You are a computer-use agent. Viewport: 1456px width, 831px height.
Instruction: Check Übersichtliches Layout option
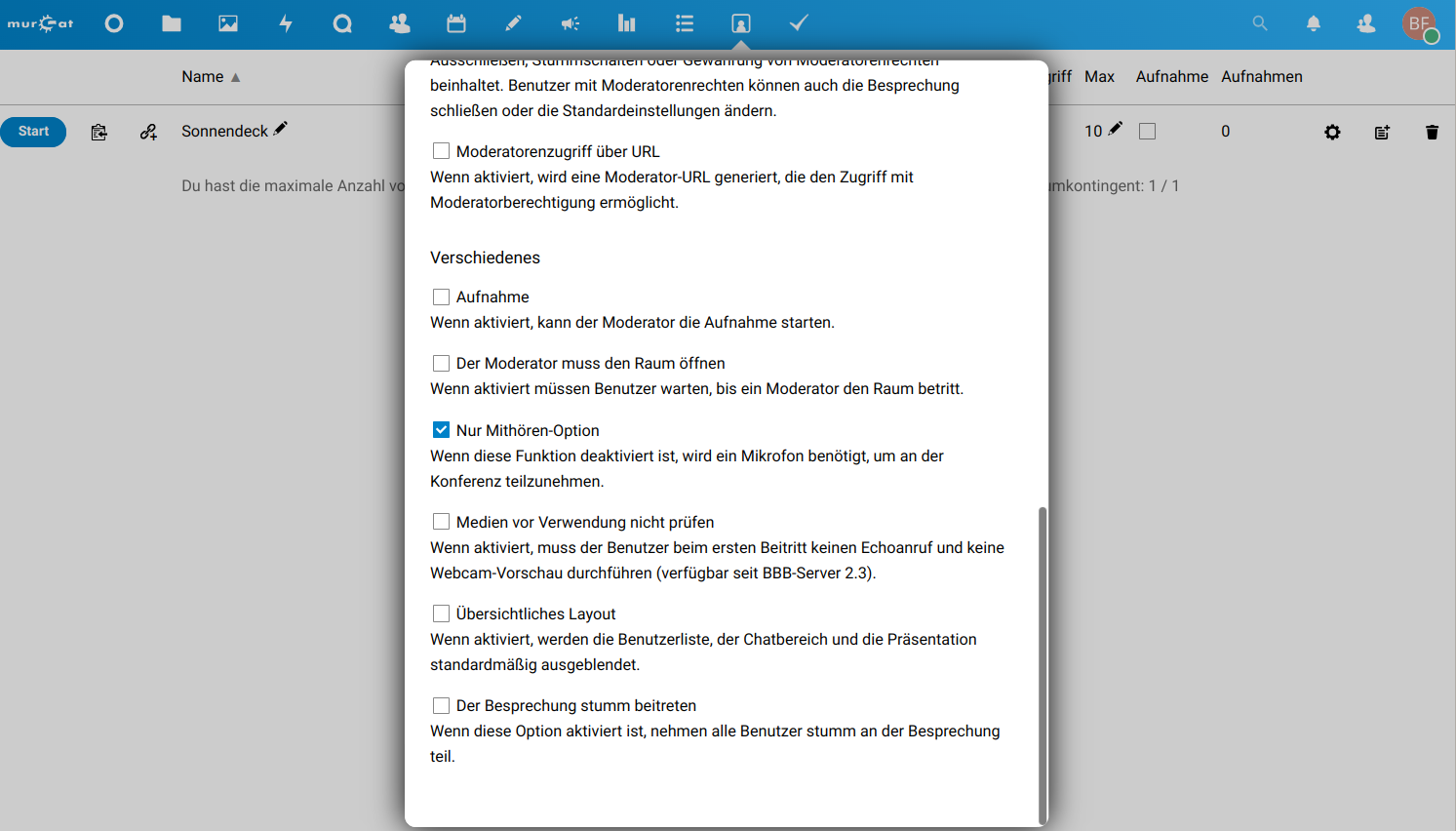[x=442, y=613]
